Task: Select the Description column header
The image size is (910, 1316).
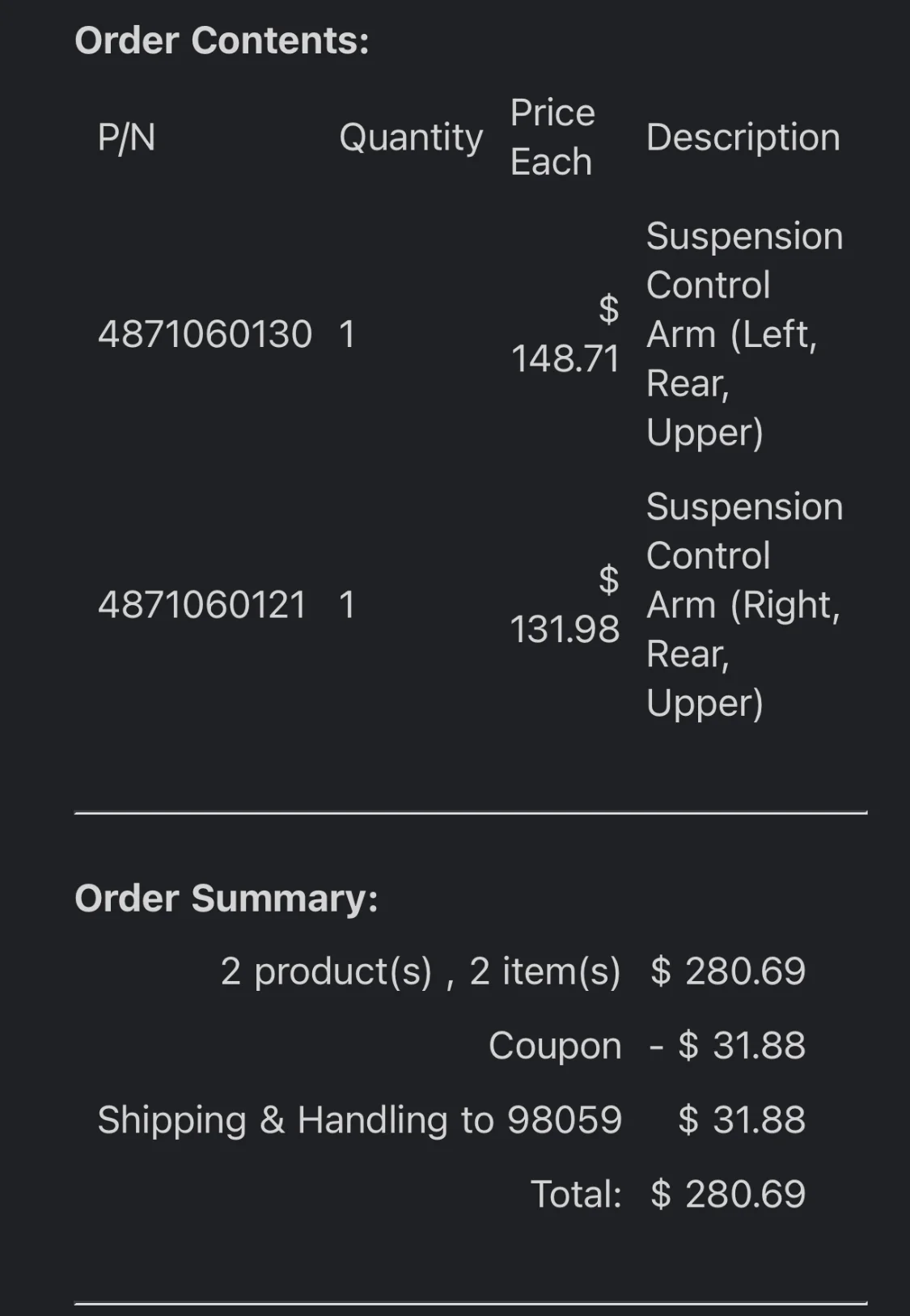Action: tap(743, 138)
